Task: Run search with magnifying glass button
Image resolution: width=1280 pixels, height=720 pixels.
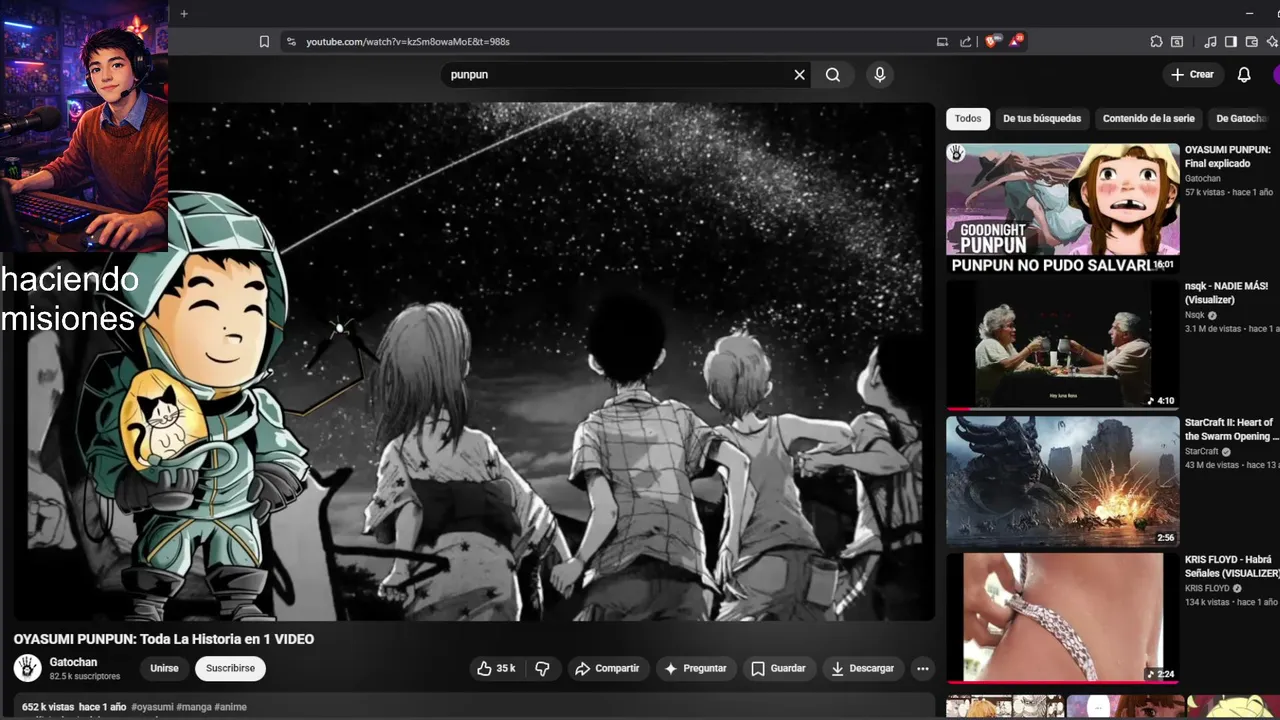Action: coord(833,75)
